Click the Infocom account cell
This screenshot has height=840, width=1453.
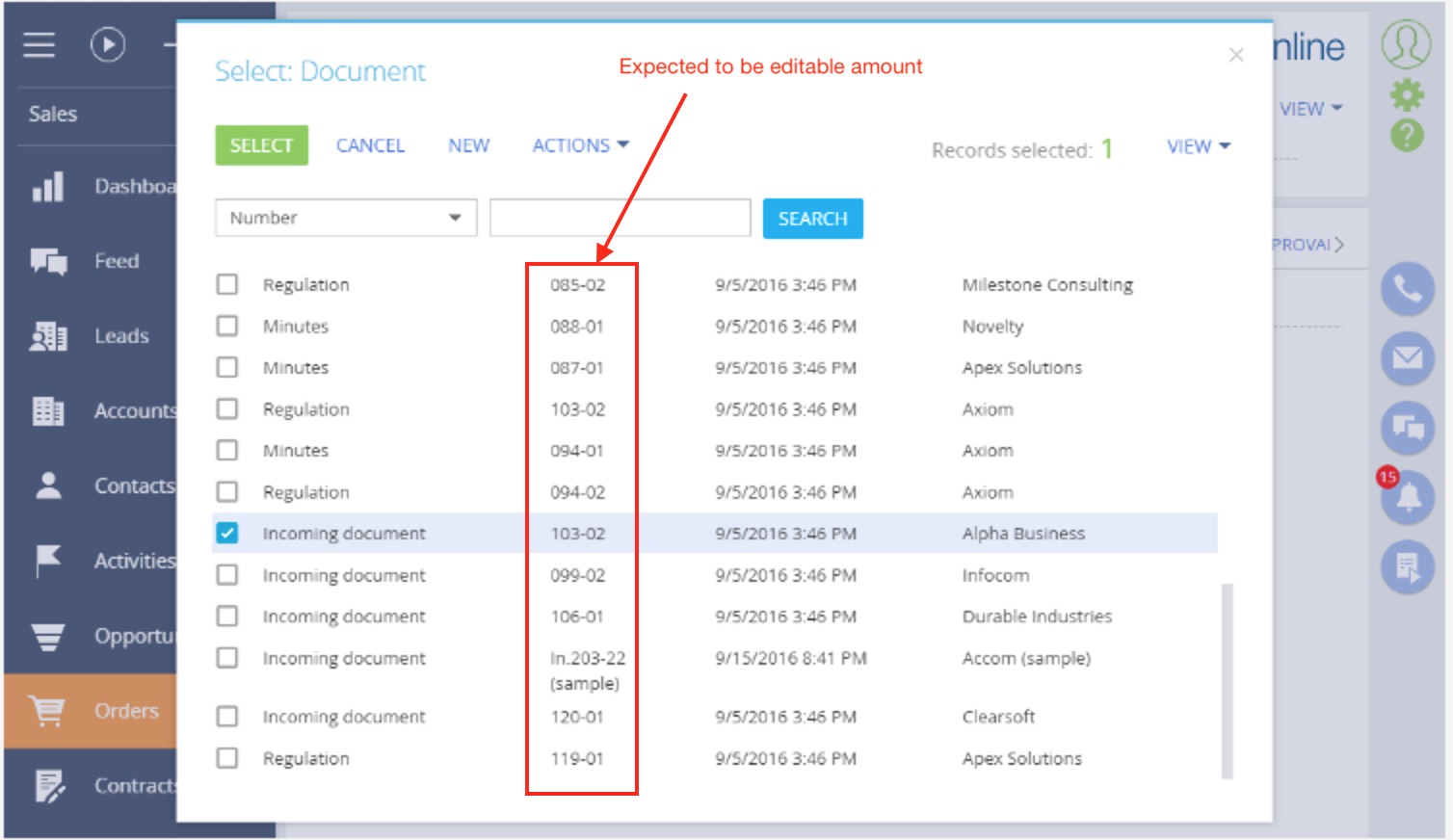[x=995, y=575]
